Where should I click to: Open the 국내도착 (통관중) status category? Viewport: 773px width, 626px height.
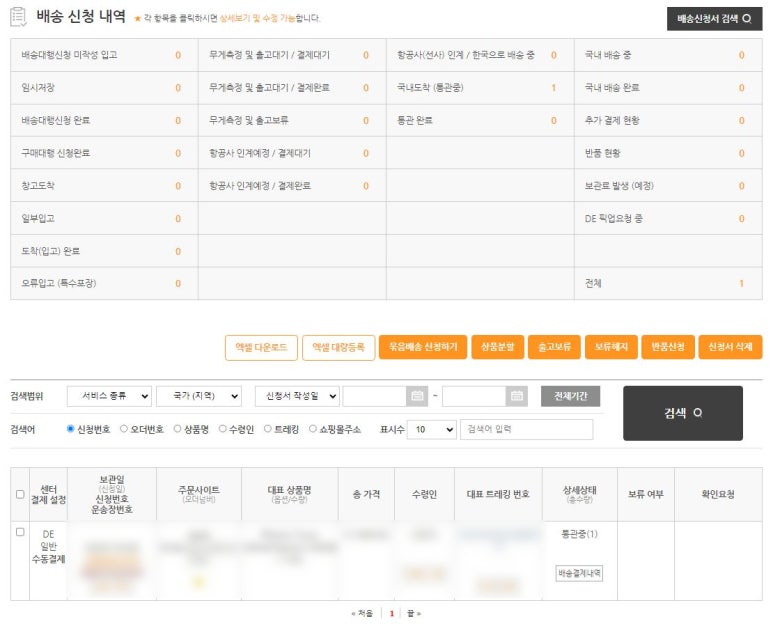point(430,88)
